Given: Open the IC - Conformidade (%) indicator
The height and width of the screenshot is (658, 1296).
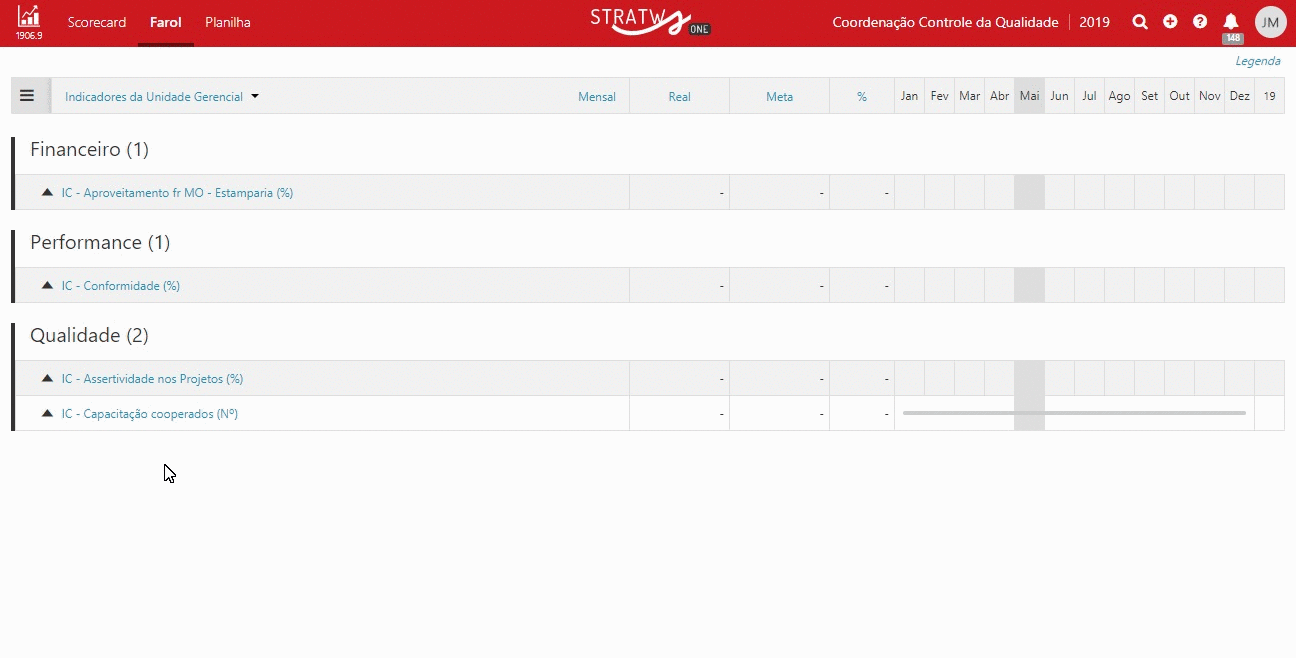Looking at the screenshot, I should coord(121,286).
